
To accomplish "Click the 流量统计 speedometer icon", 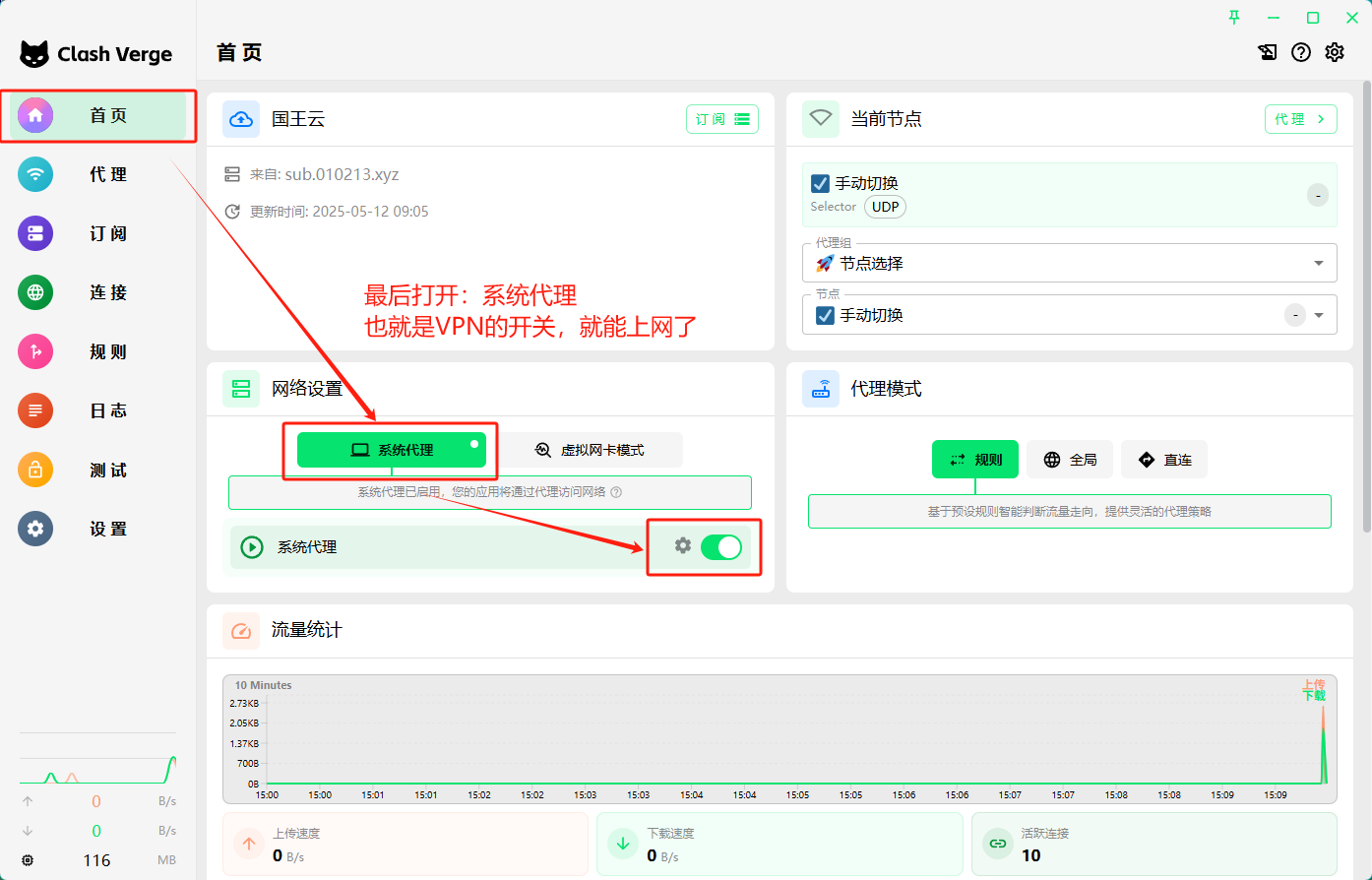I will coord(241,630).
